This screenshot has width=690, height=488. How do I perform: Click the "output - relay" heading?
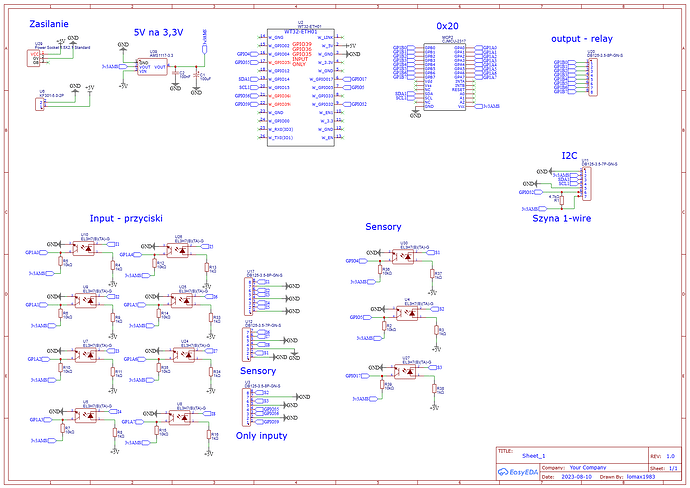click(582, 39)
